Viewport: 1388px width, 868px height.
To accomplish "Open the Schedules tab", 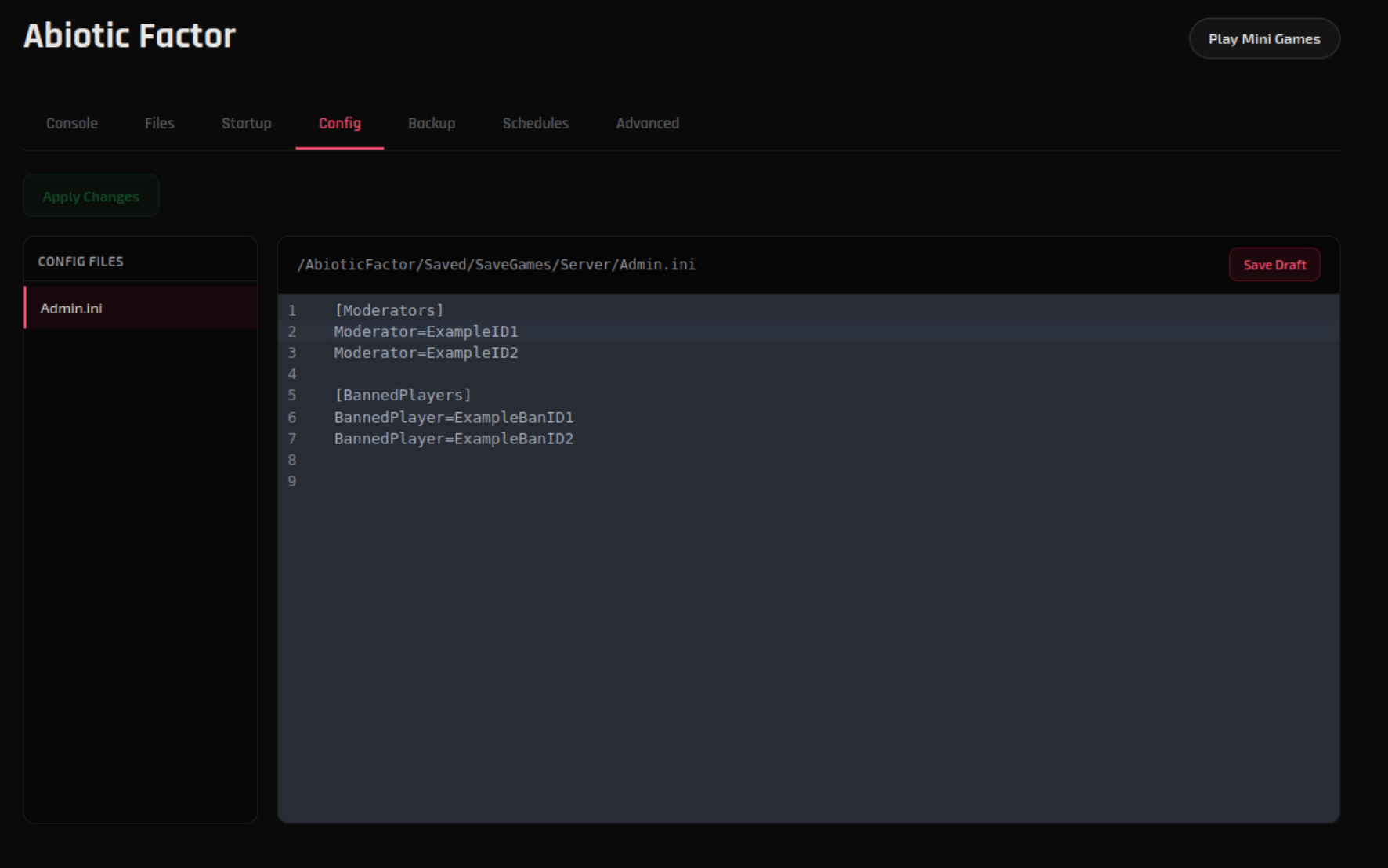I will tap(536, 123).
